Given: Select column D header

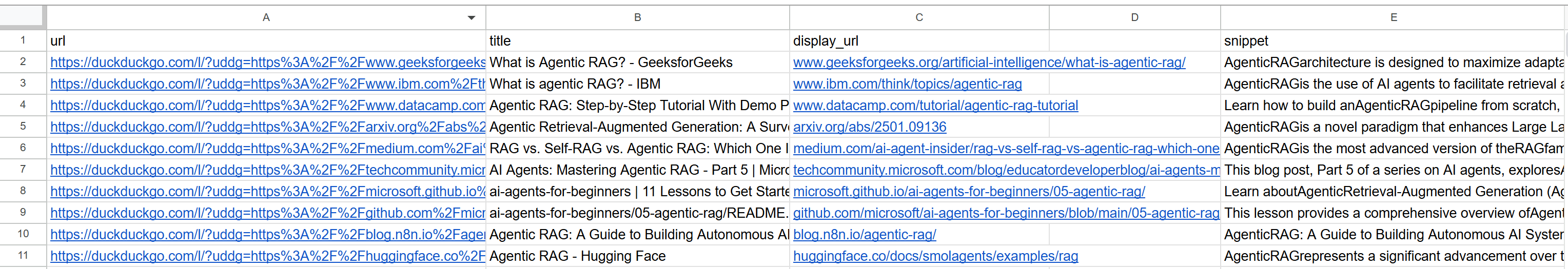Looking at the screenshot, I should click(x=1134, y=17).
